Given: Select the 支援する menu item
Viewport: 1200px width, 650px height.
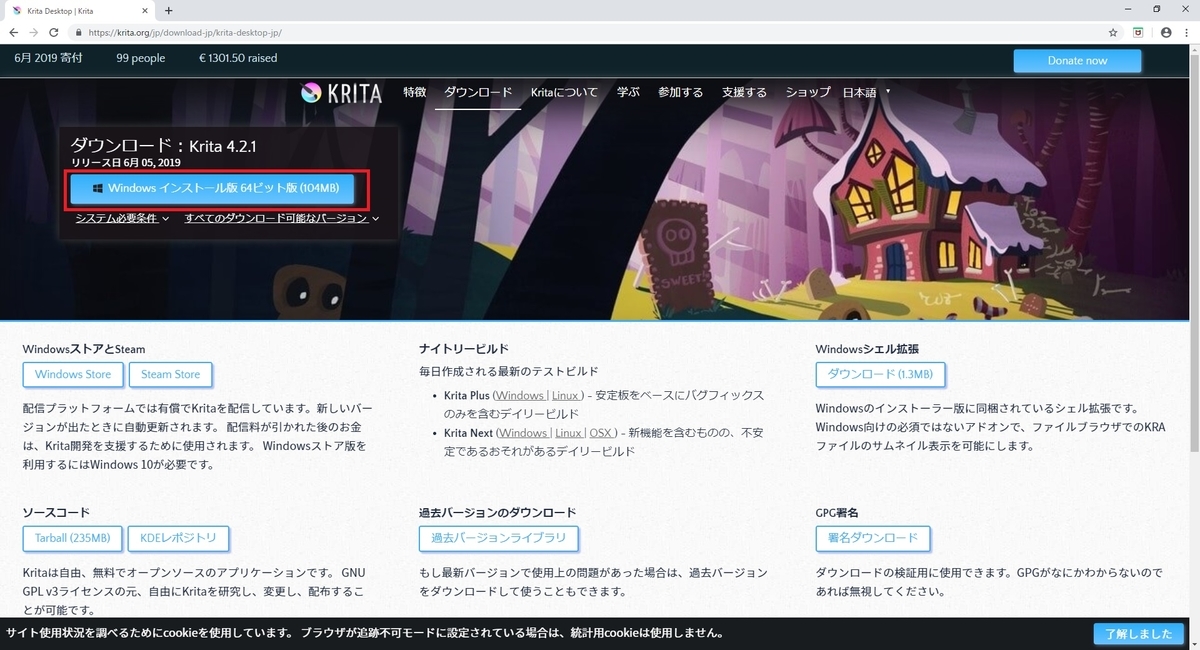Looking at the screenshot, I should click(x=744, y=92).
